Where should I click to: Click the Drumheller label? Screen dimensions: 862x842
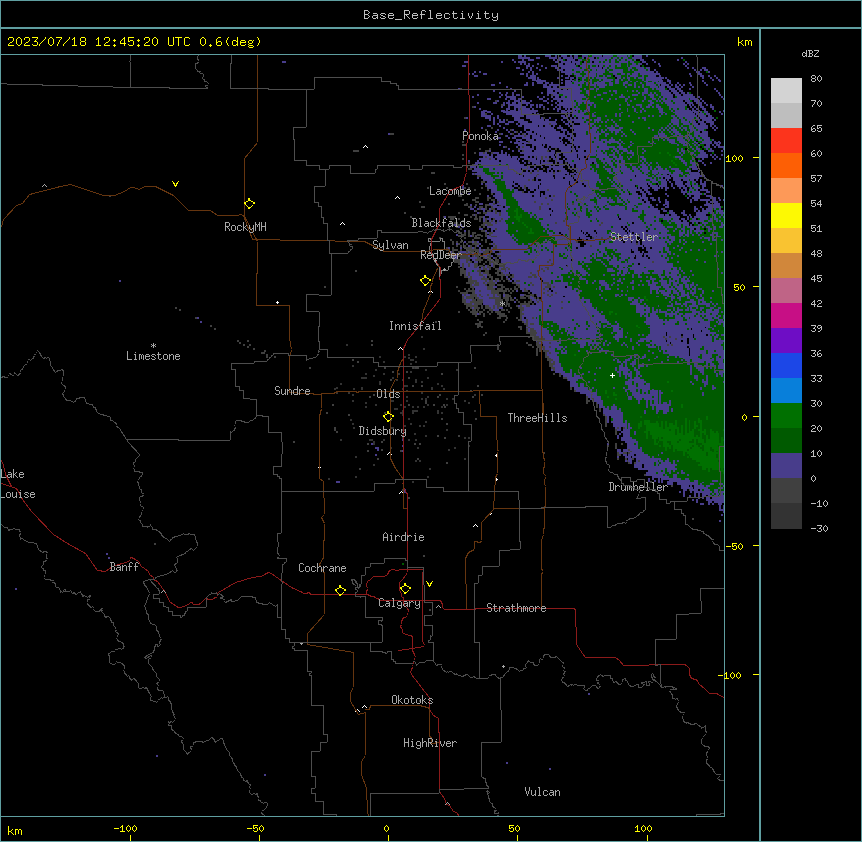coord(638,487)
